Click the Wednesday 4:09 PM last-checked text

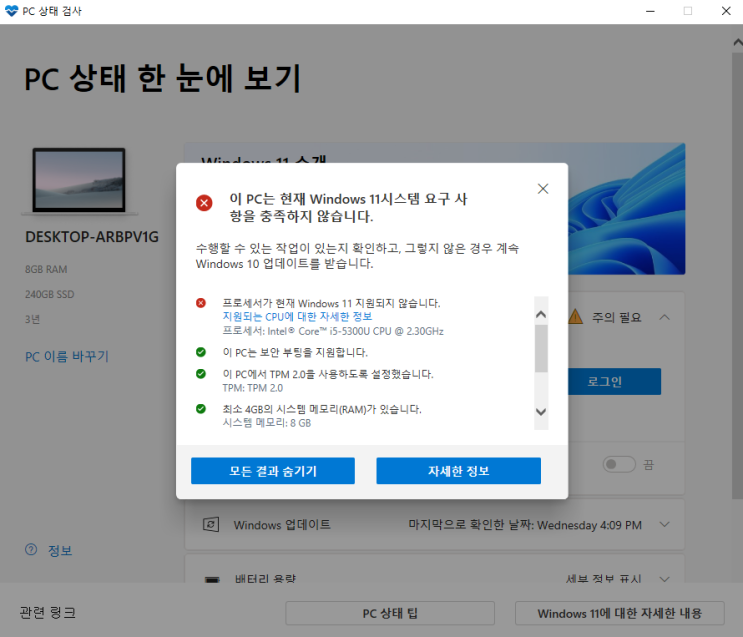click(x=589, y=525)
